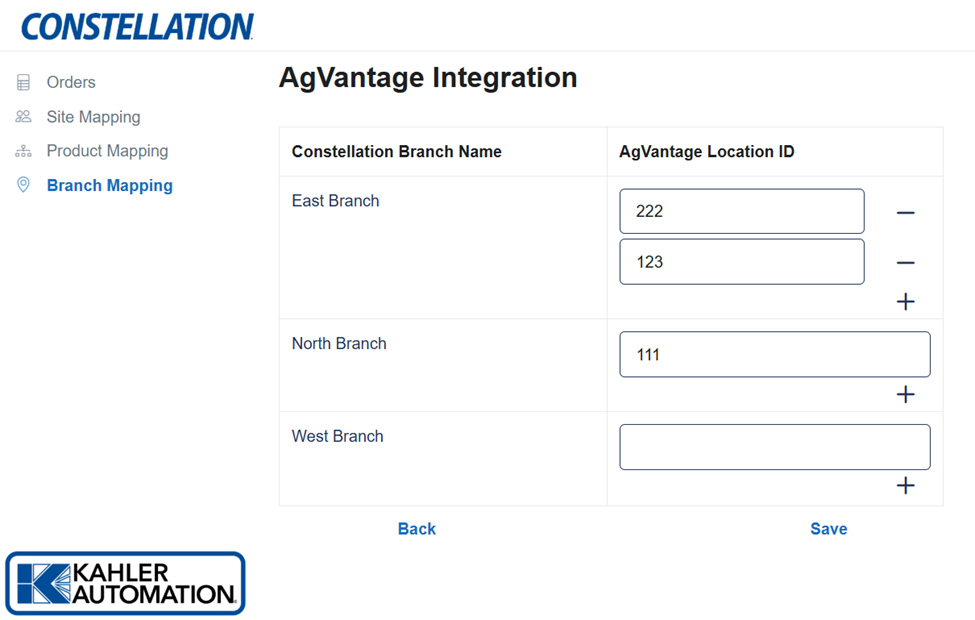Image resolution: width=975 pixels, height=620 pixels.
Task: Click the Site Mapping people icon
Action: (x=23, y=117)
